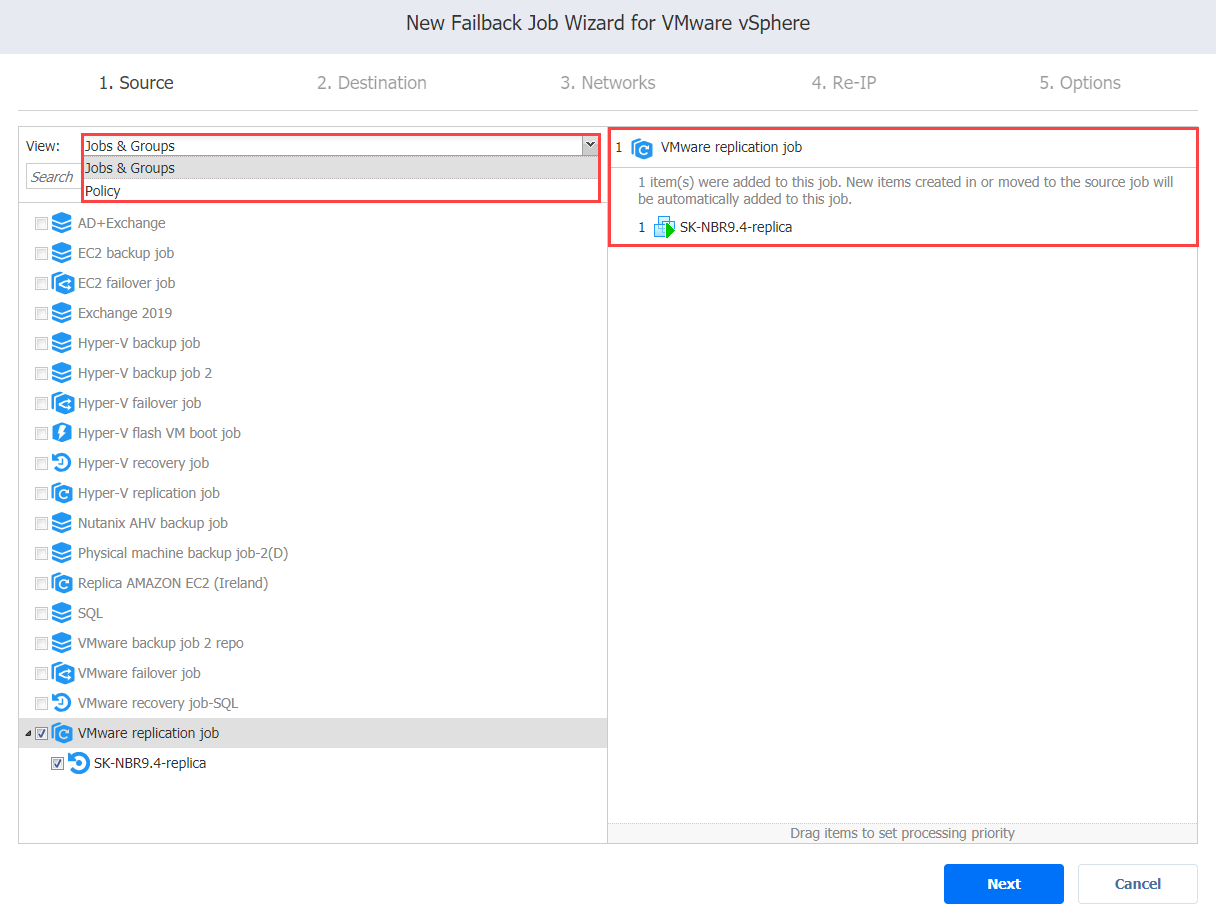Click the Cancel button
This screenshot has height=914, width=1216.
(x=1138, y=884)
